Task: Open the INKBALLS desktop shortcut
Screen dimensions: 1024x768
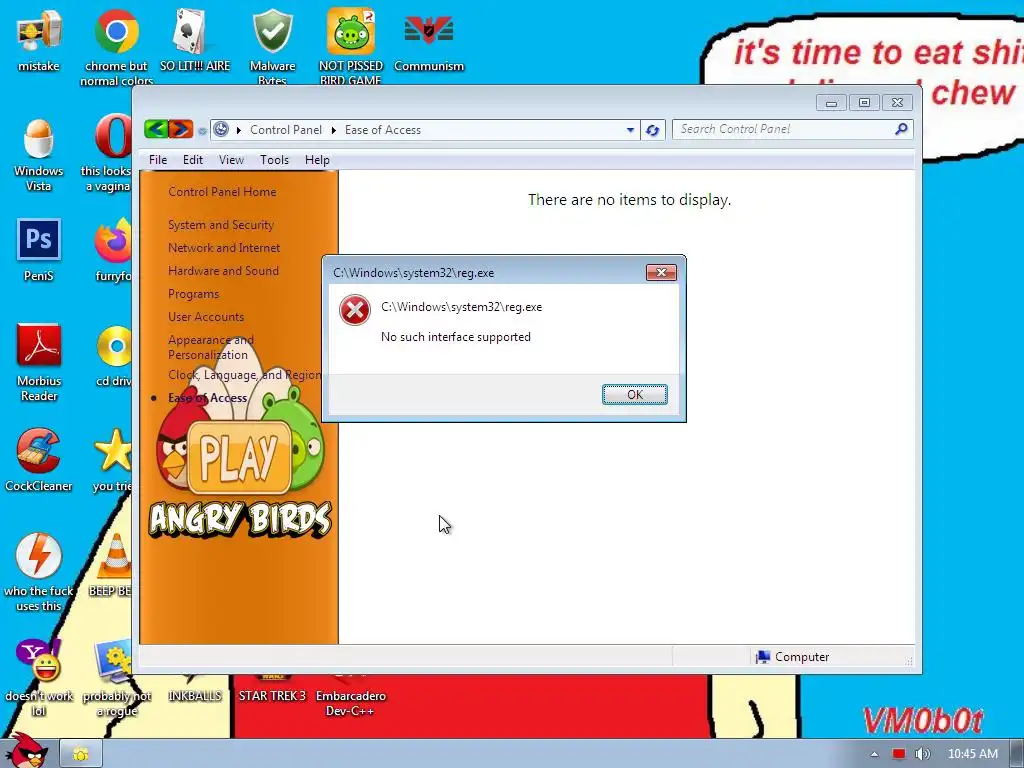Action: tap(195, 695)
